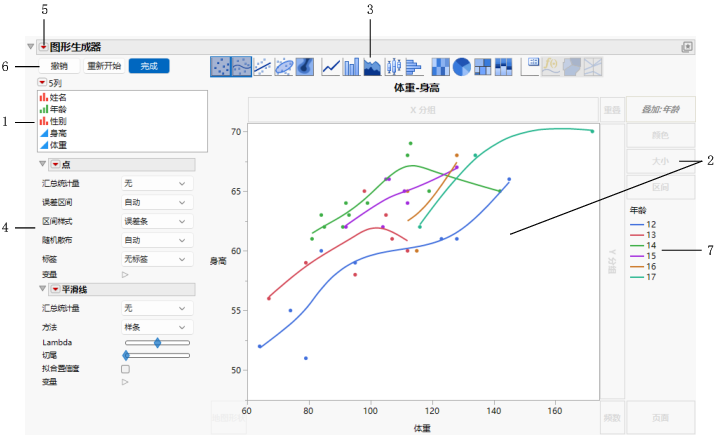
Task: Expand 变量 under the 平滑线 section
Action: tap(125, 382)
